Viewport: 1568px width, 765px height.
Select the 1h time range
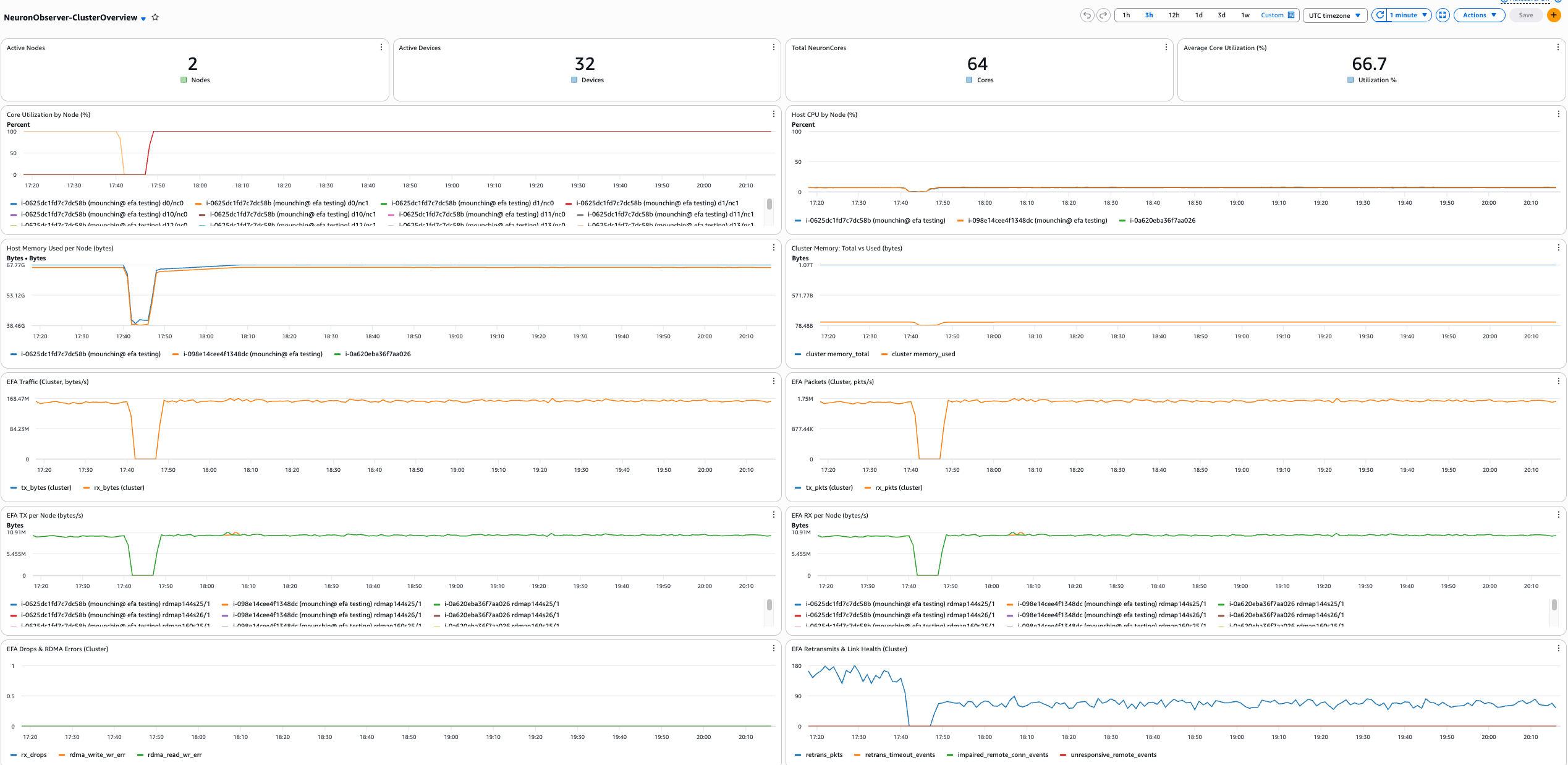pyautogui.click(x=1126, y=15)
